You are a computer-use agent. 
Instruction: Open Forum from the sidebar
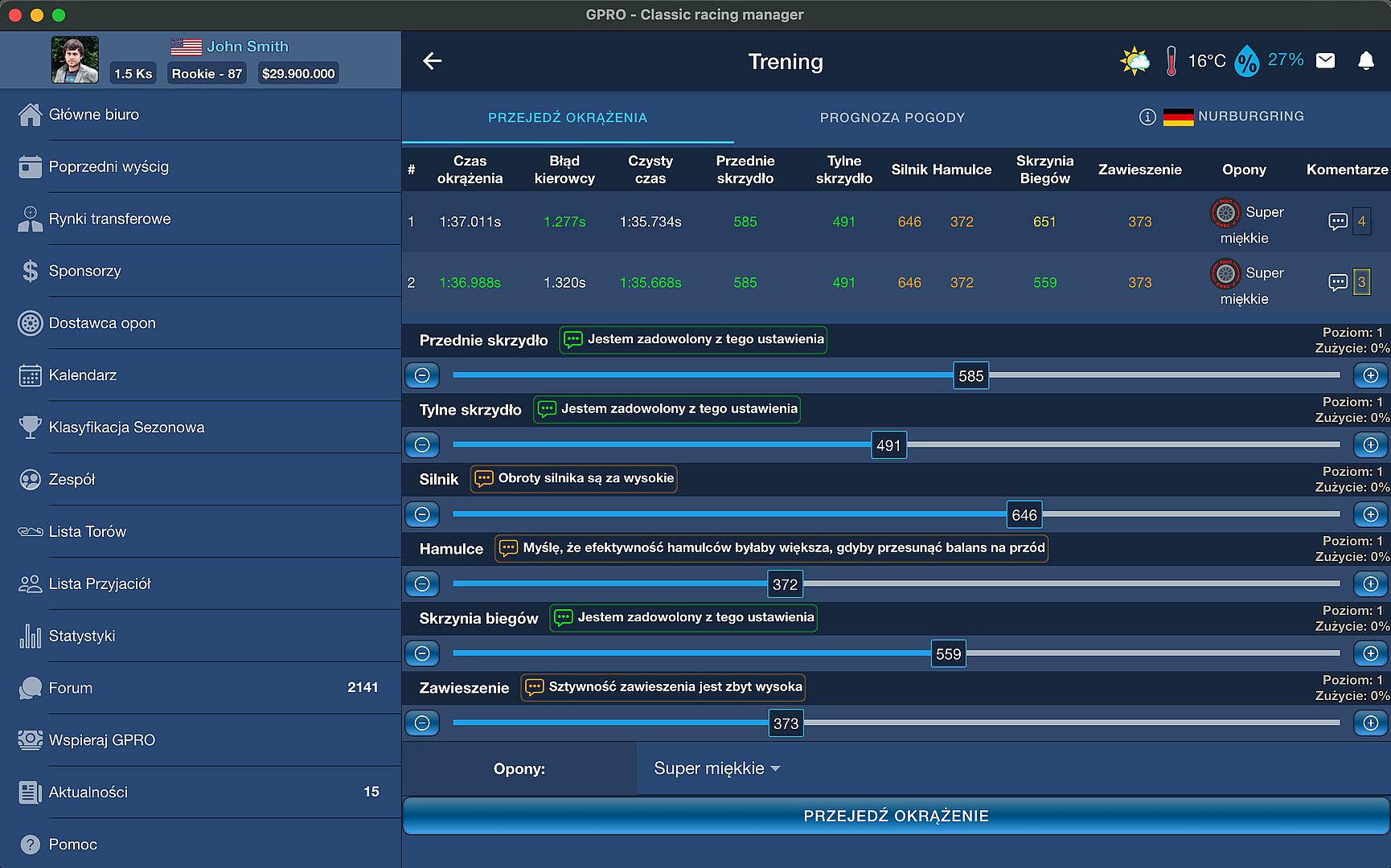[x=201, y=688]
